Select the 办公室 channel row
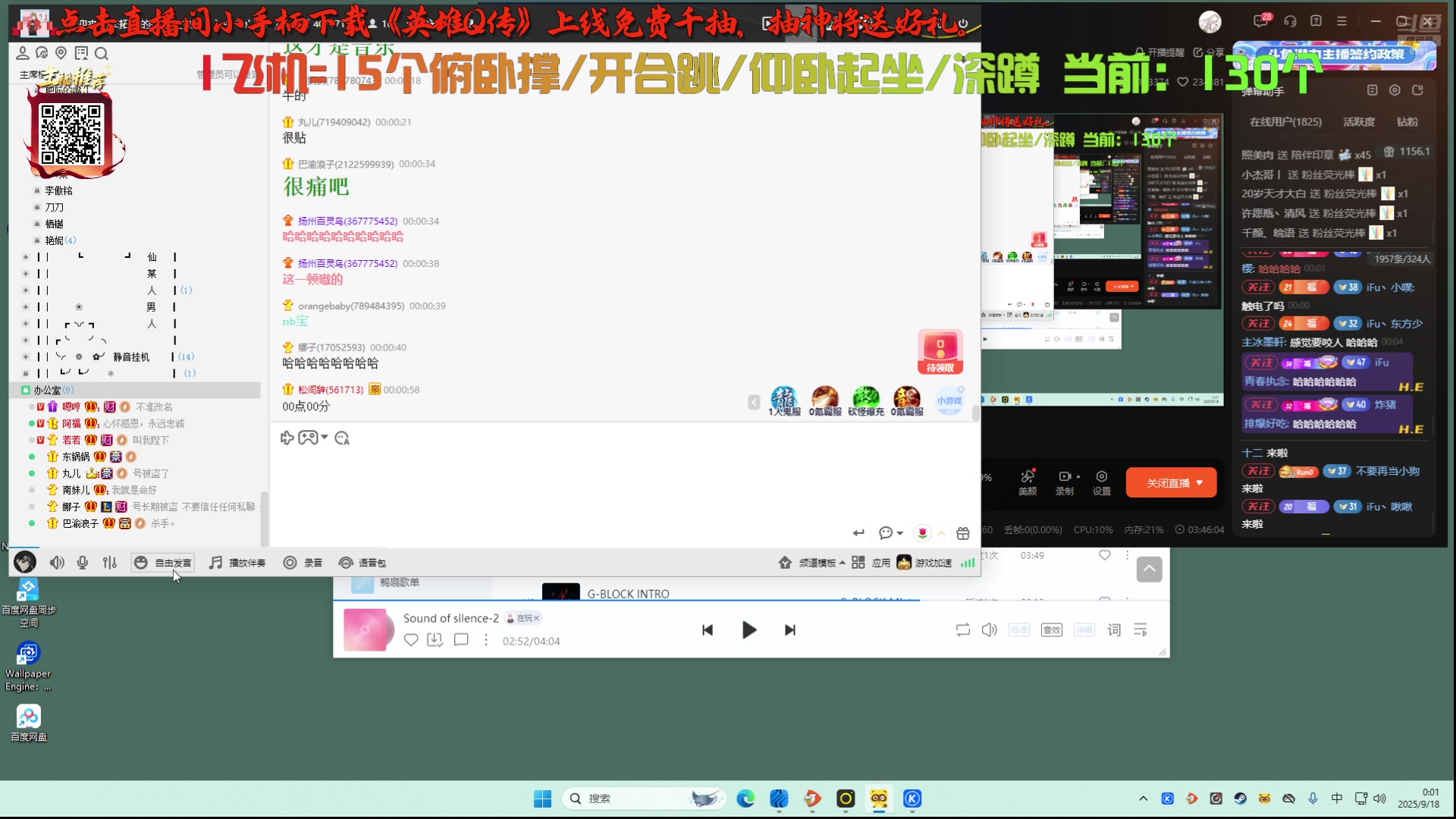 (136, 390)
